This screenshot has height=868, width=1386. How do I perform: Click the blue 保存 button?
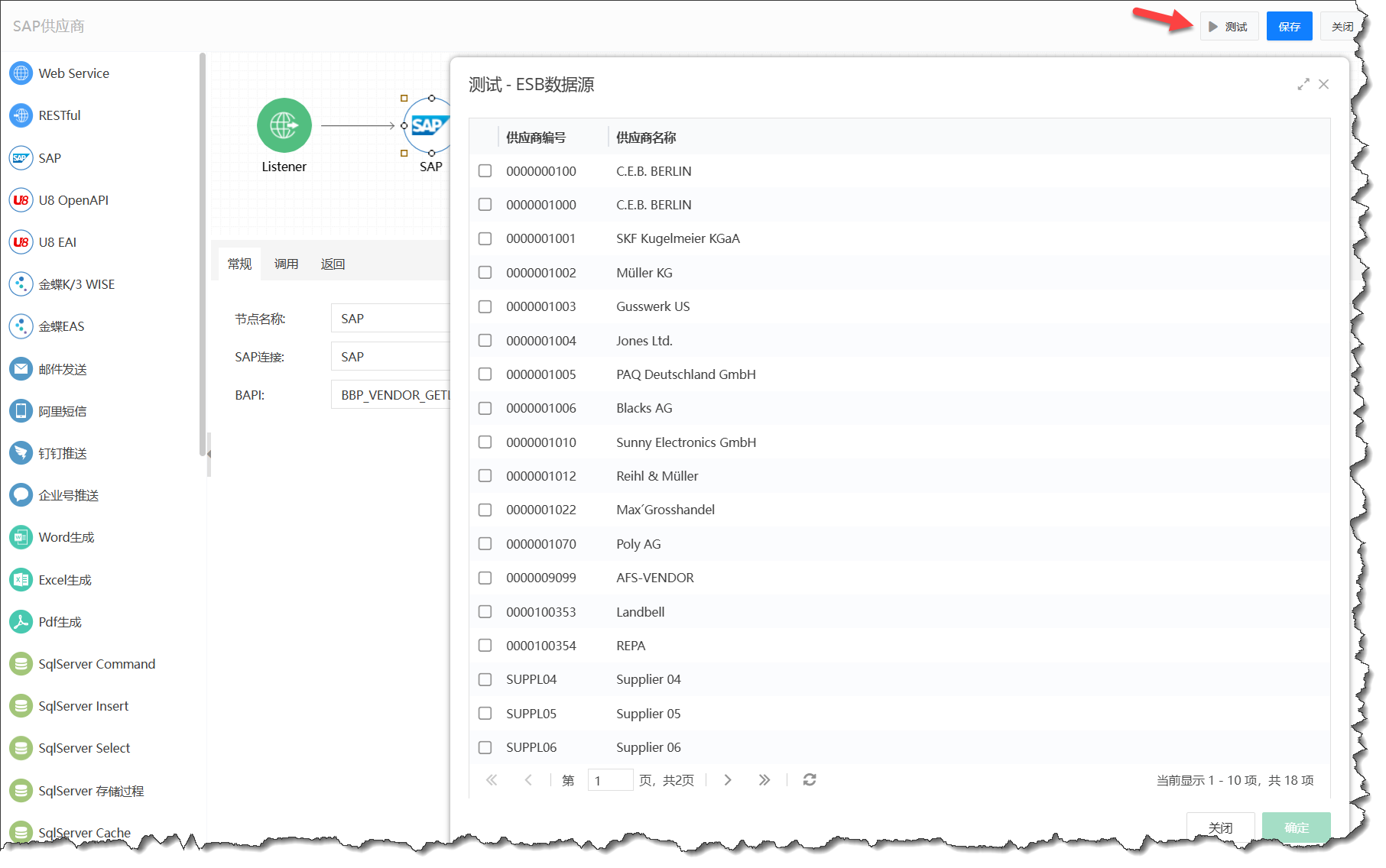pyautogui.click(x=1289, y=27)
